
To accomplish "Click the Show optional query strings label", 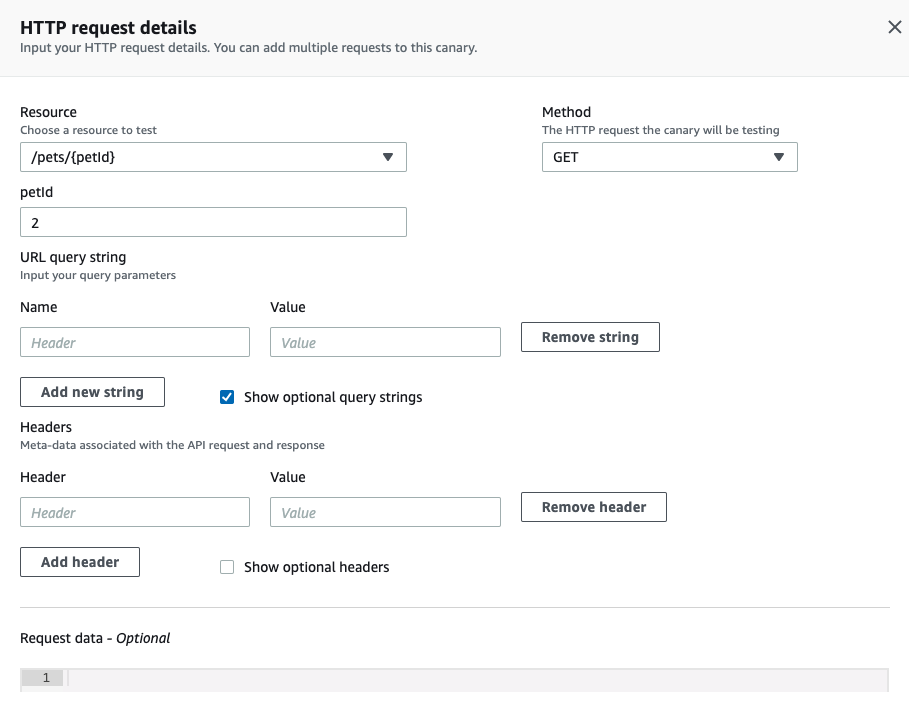I will (x=333, y=397).
